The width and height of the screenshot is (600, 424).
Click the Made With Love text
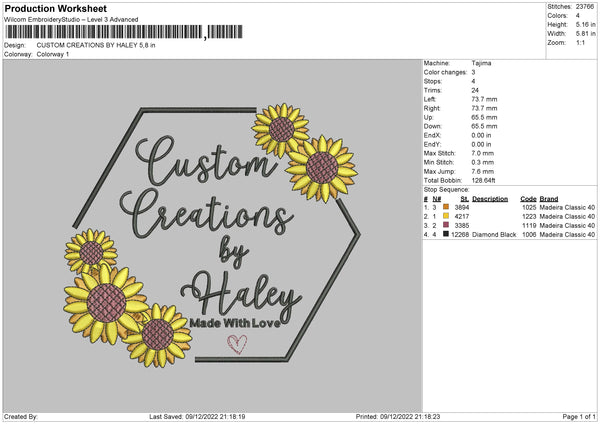coord(235,323)
